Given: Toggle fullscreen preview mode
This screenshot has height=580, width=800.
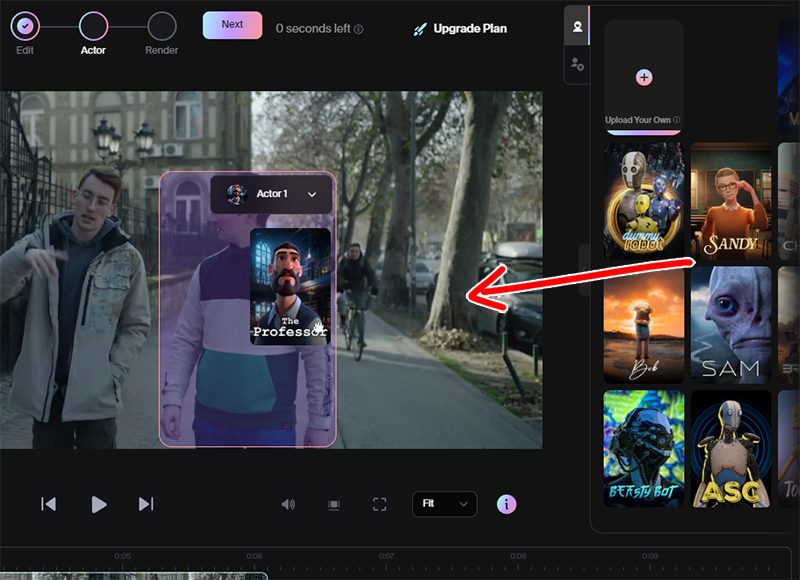Looking at the screenshot, I should 379,504.
